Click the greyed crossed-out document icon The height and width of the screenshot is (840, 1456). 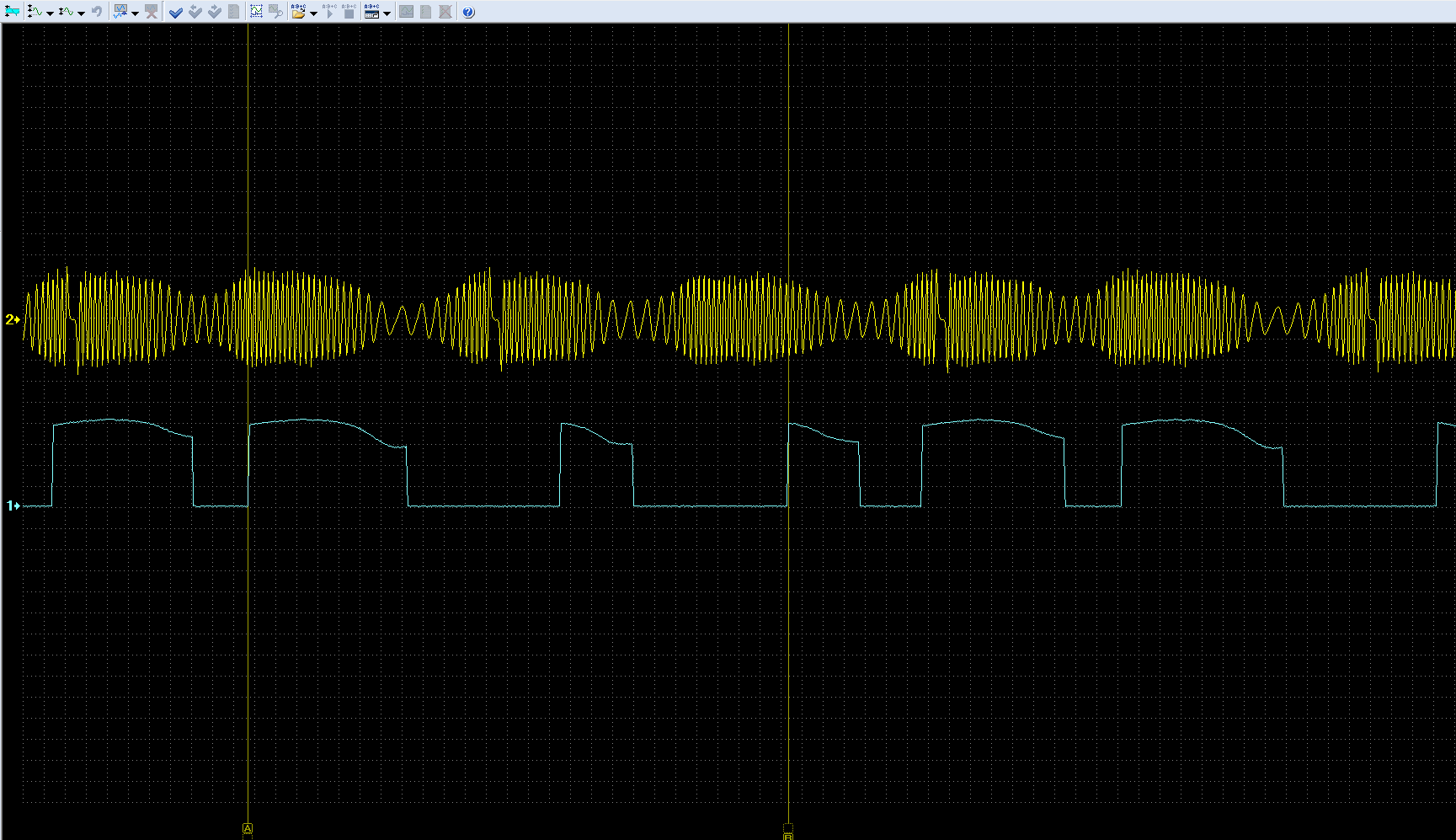point(445,12)
